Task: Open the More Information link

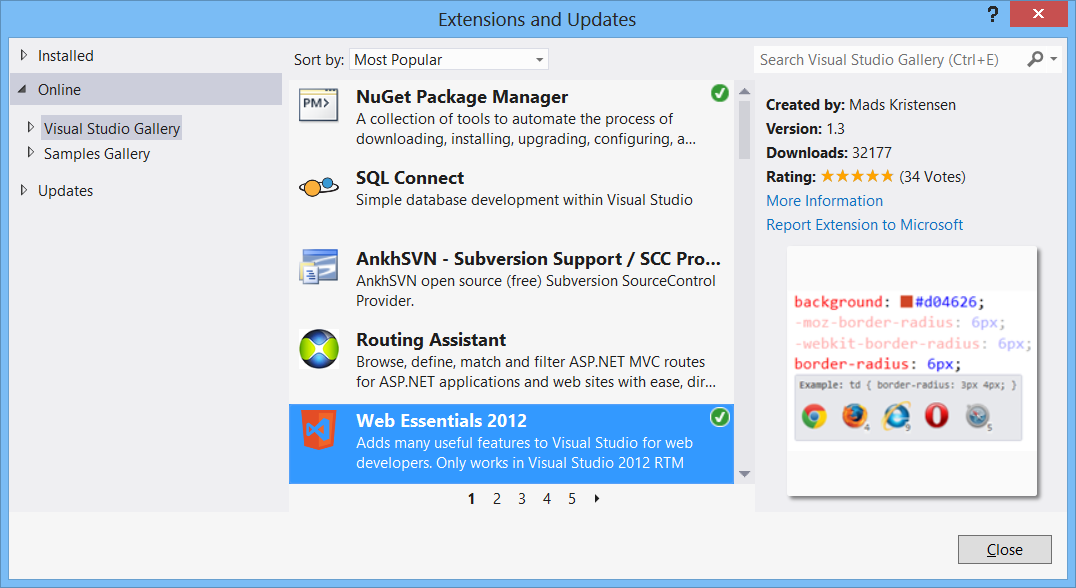Action: 824,201
